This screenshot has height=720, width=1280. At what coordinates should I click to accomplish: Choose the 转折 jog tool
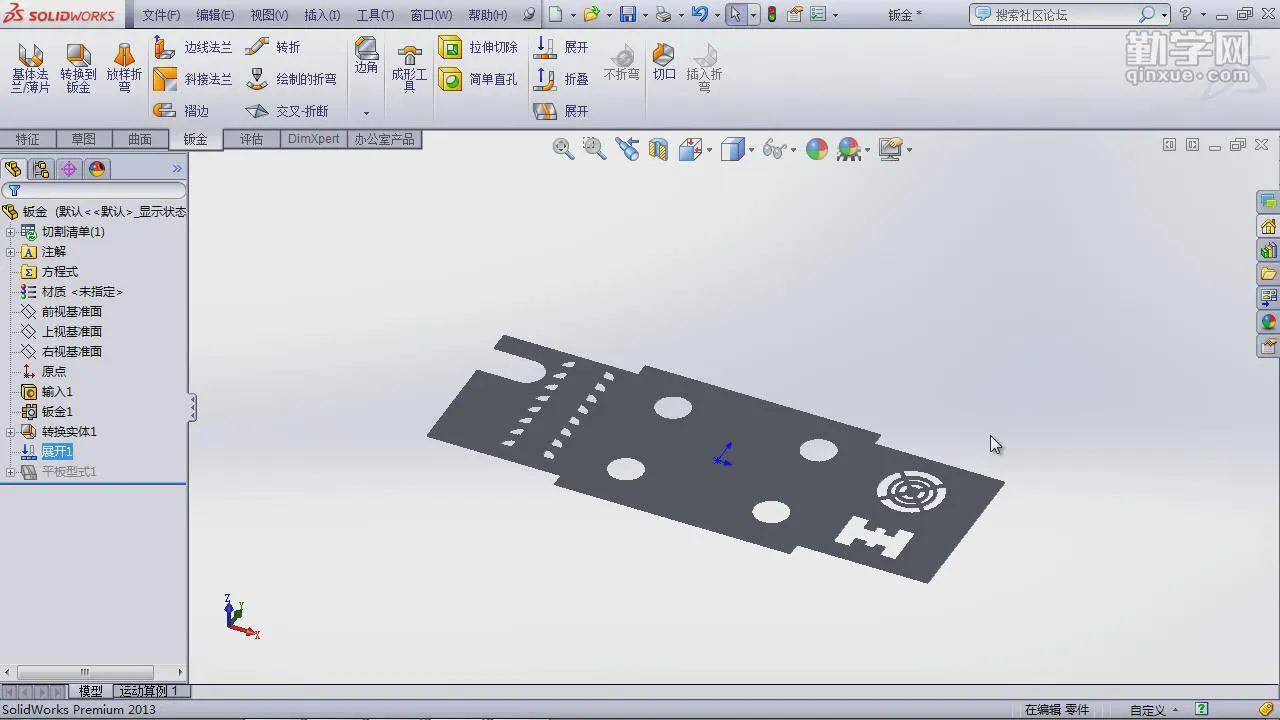click(x=273, y=47)
